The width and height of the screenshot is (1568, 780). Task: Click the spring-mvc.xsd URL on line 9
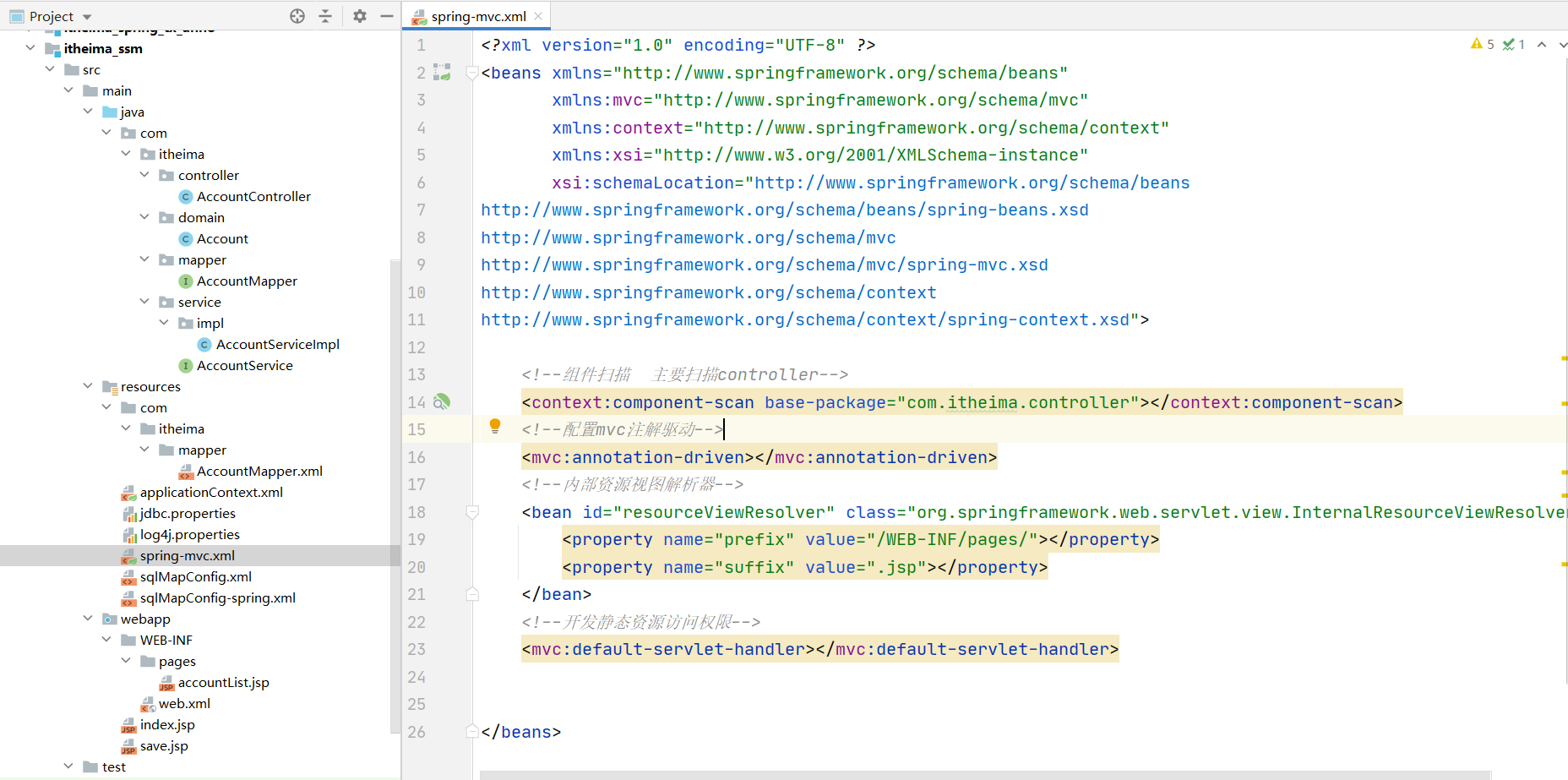pyautogui.click(x=765, y=265)
